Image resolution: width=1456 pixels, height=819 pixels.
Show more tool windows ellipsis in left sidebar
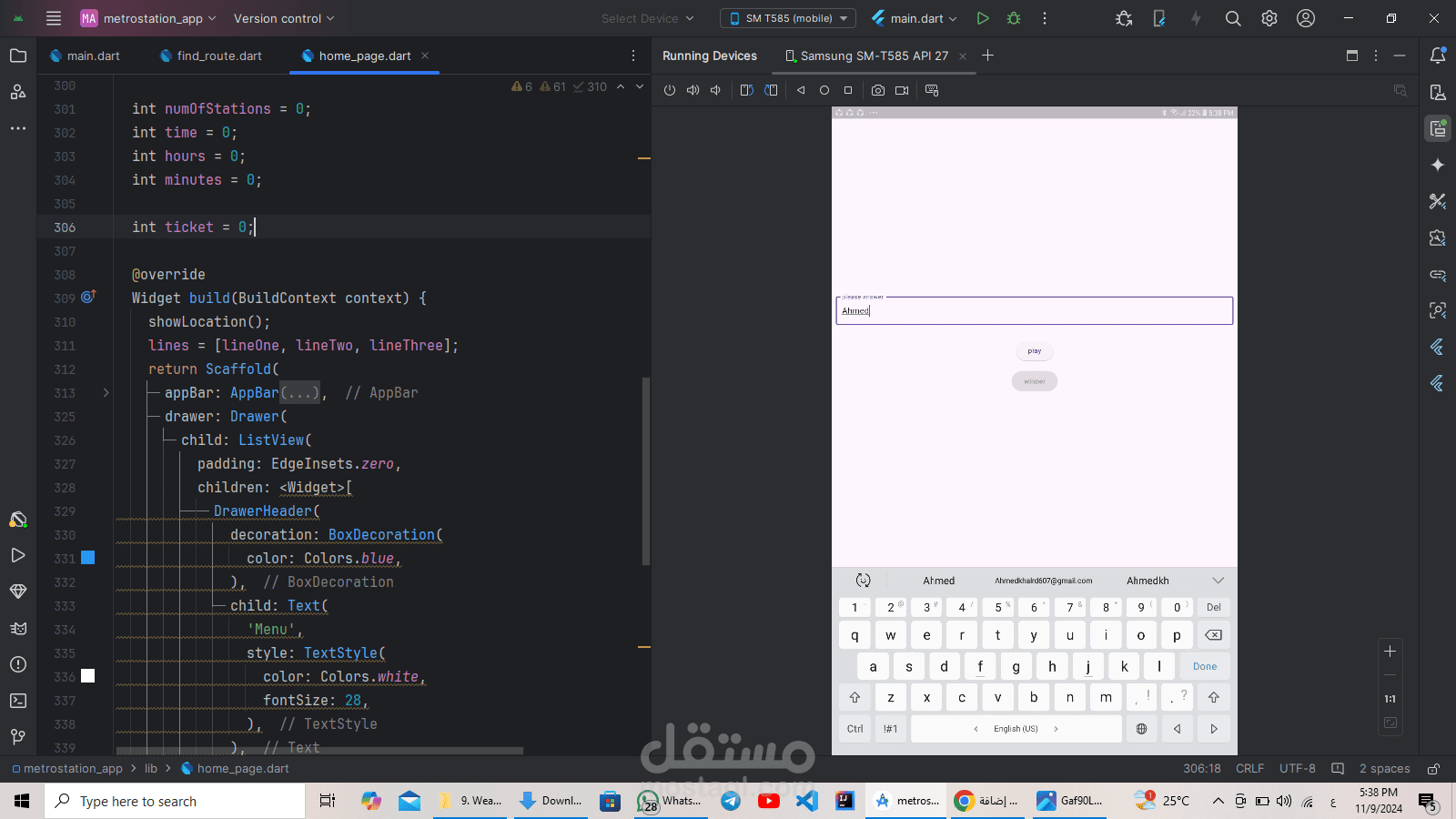18,128
